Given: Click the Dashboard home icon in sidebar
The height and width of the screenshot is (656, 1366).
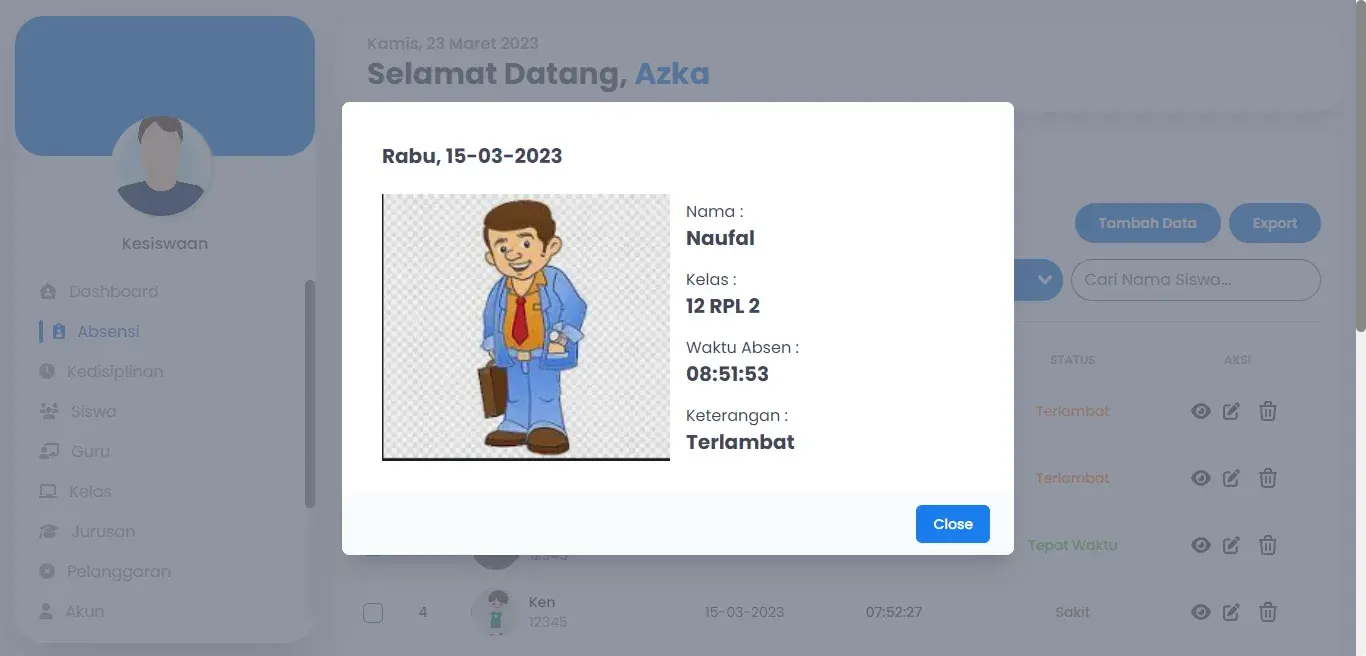Looking at the screenshot, I should [x=47, y=292].
